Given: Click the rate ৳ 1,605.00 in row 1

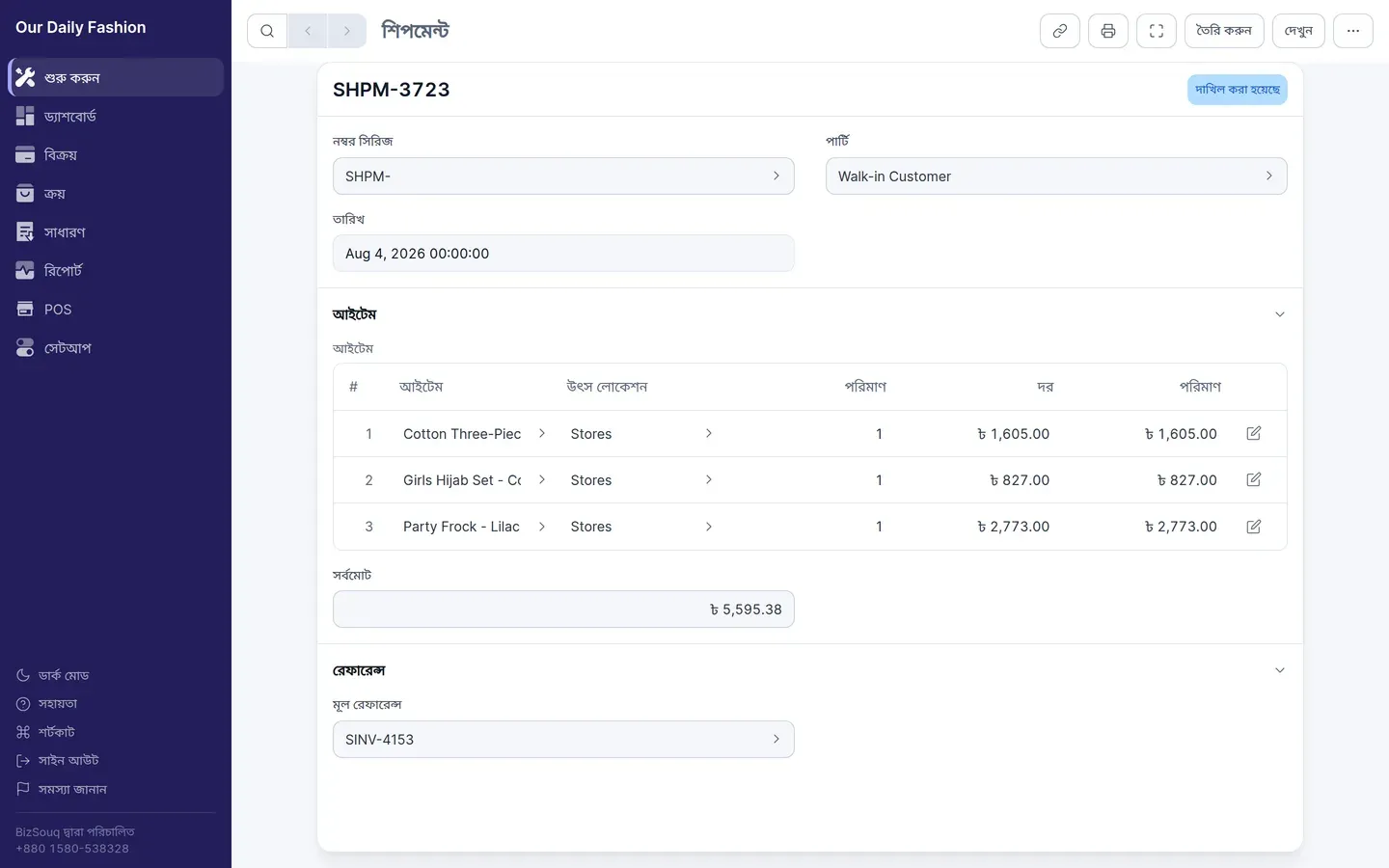Looking at the screenshot, I should click(x=1013, y=434).
